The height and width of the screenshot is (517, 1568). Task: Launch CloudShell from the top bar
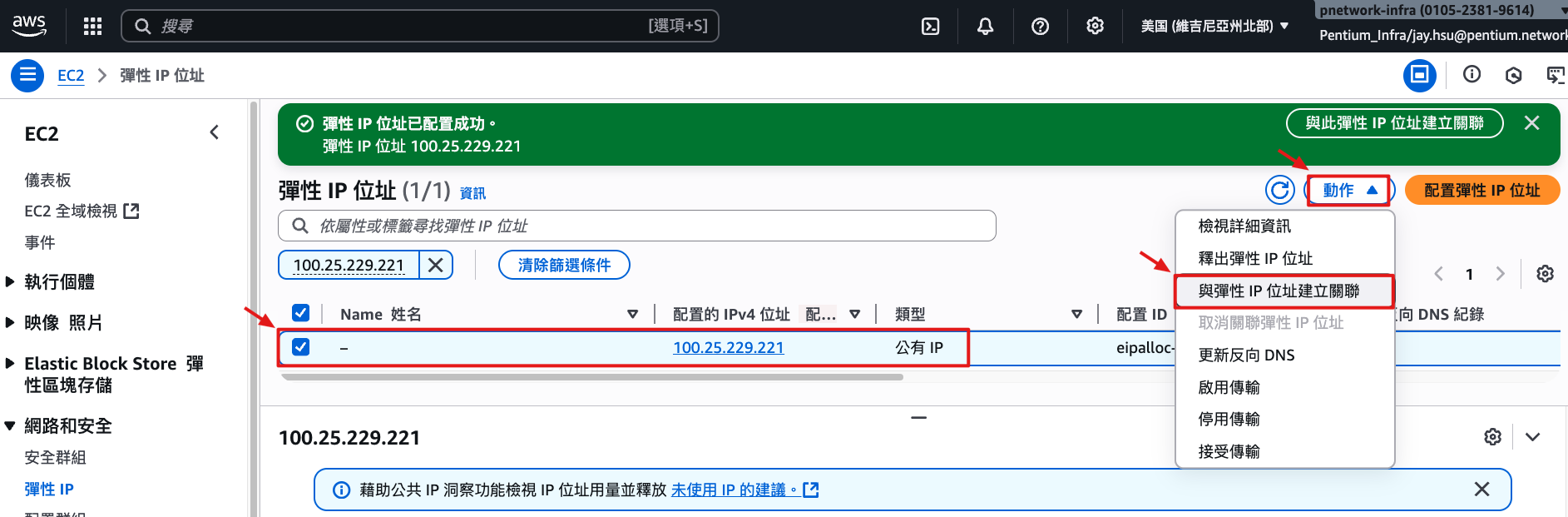pos(931,26)
